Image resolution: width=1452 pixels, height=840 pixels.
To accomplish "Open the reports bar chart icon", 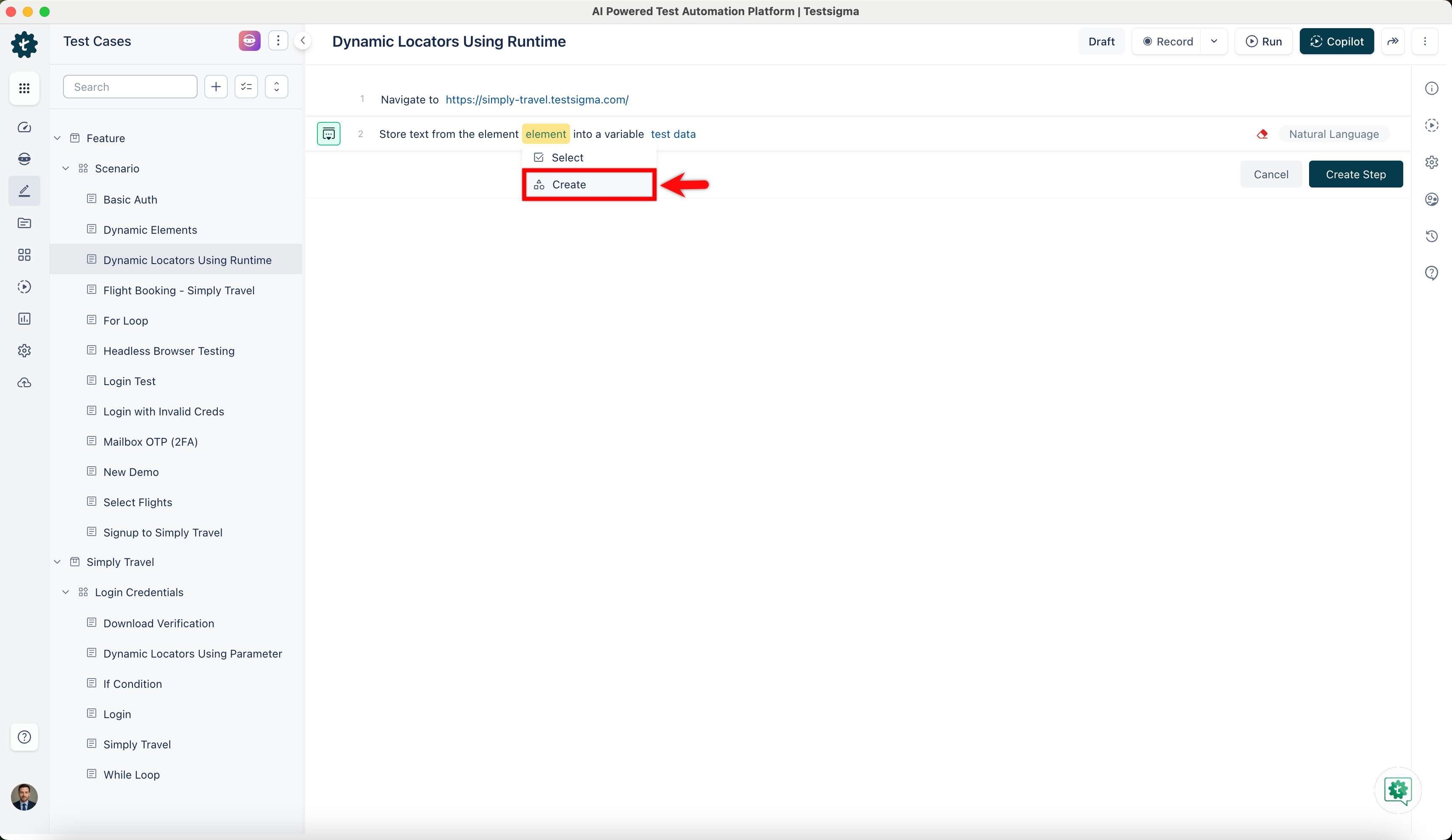I will click(24, 319).
